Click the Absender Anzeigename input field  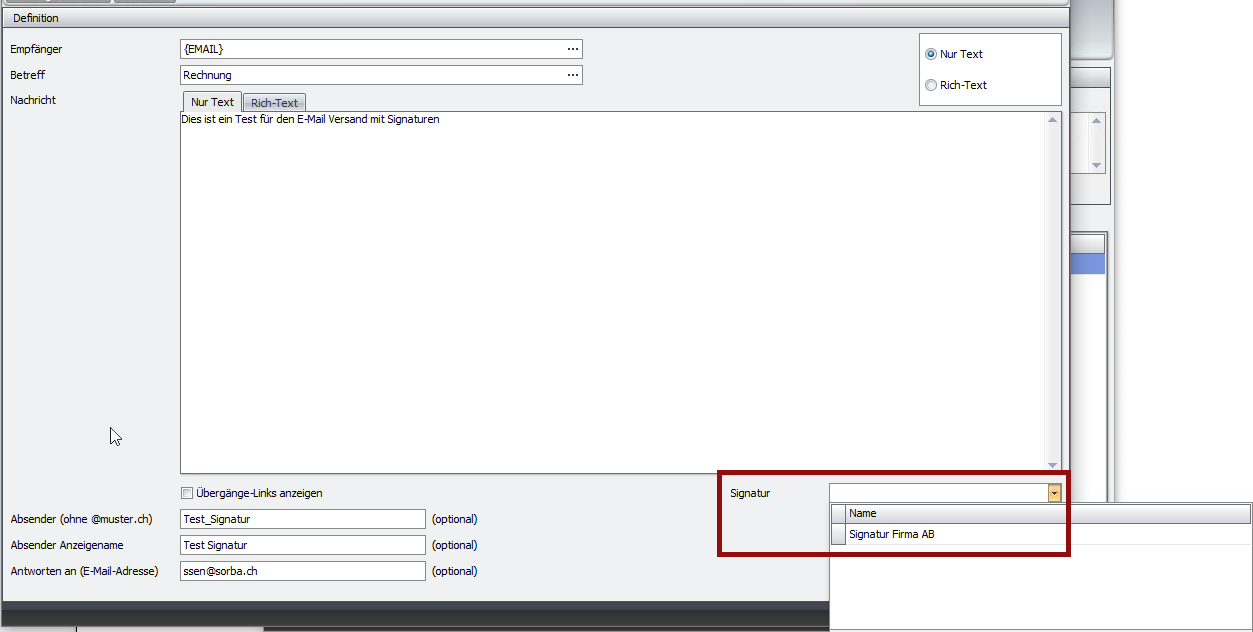click(x=302, y=545)
